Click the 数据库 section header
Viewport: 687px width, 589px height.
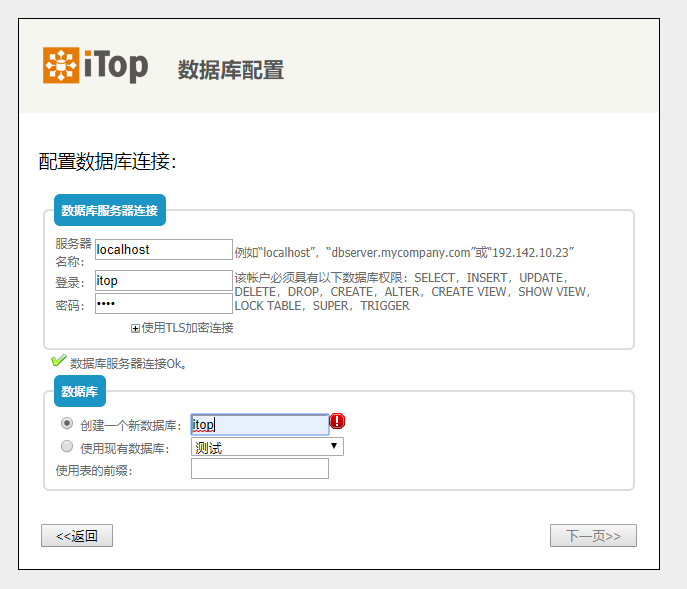tap(80, 391)
